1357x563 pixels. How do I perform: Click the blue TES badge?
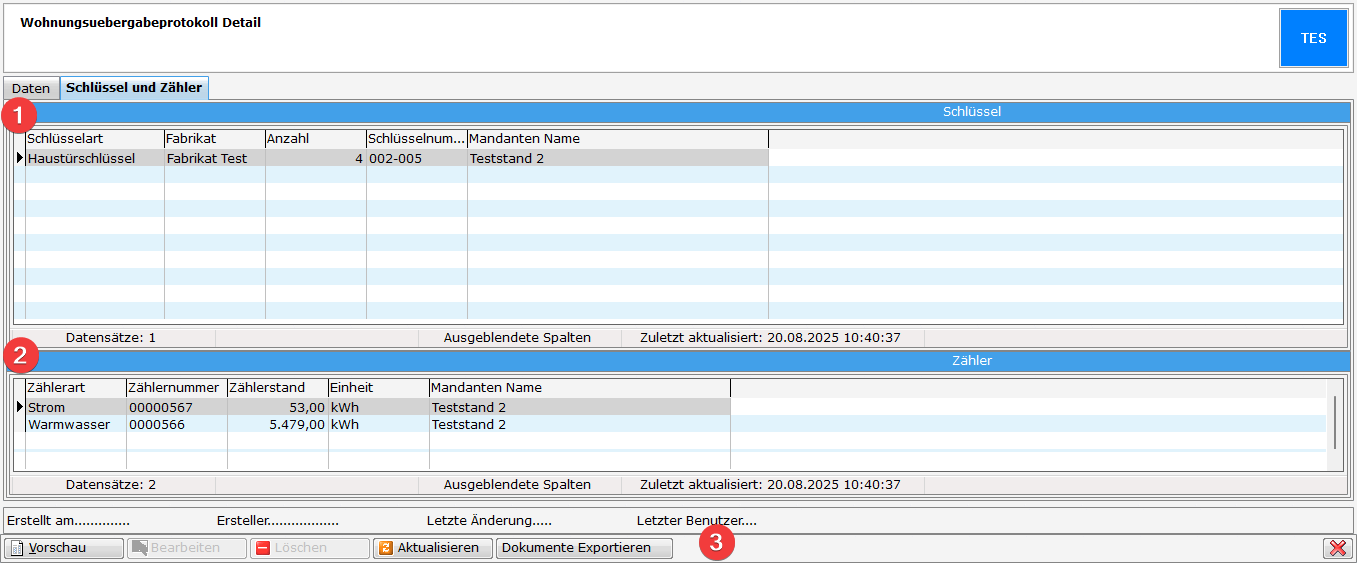coord(1313,38)
